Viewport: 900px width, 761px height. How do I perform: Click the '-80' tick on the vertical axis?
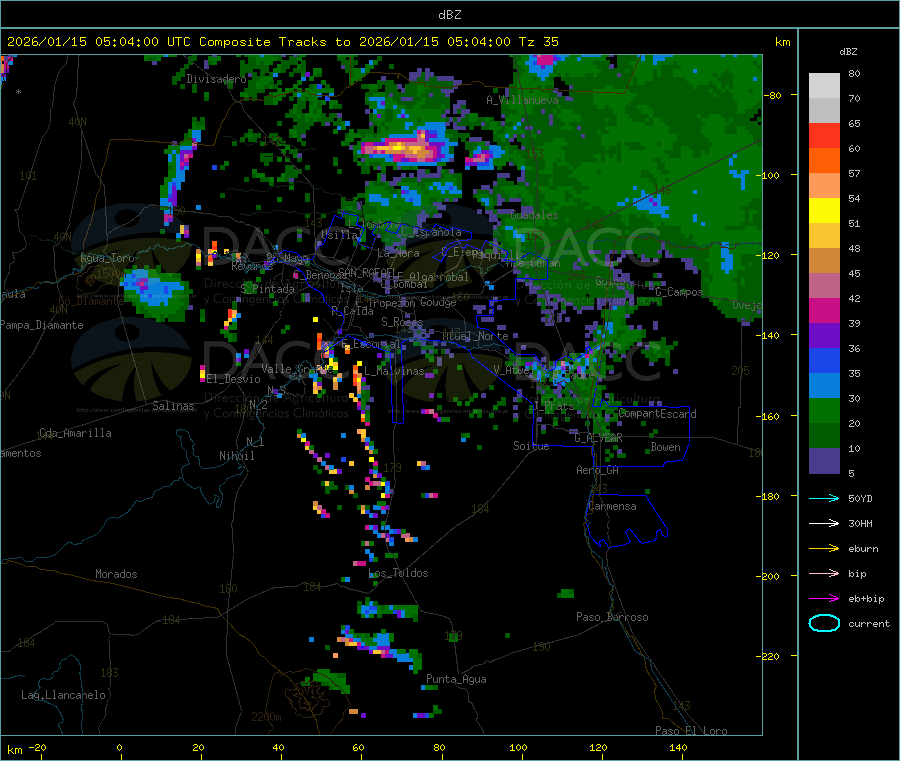(x=773, y=95)
